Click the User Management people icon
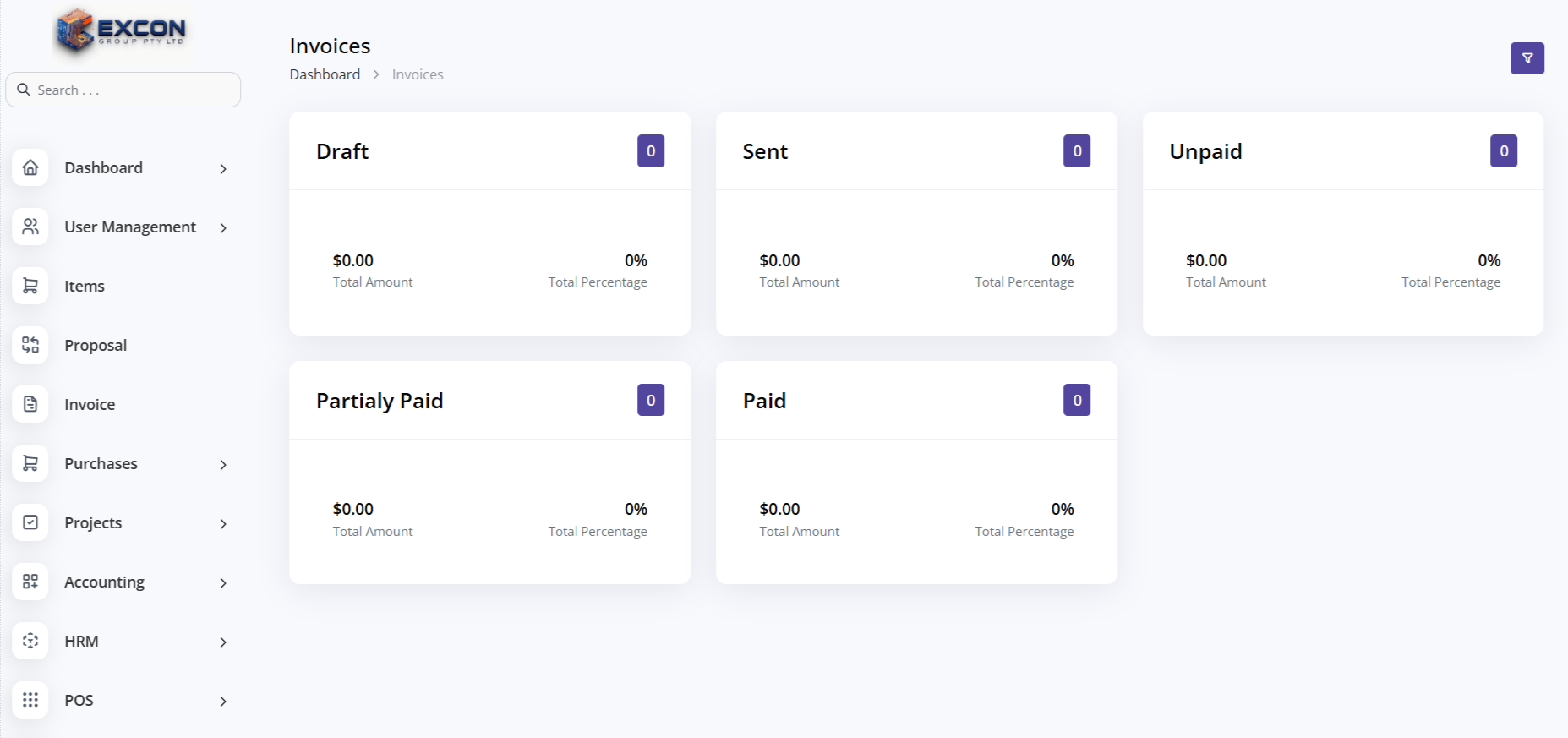This screenshot has height=738, width=1568. [30, 227]
